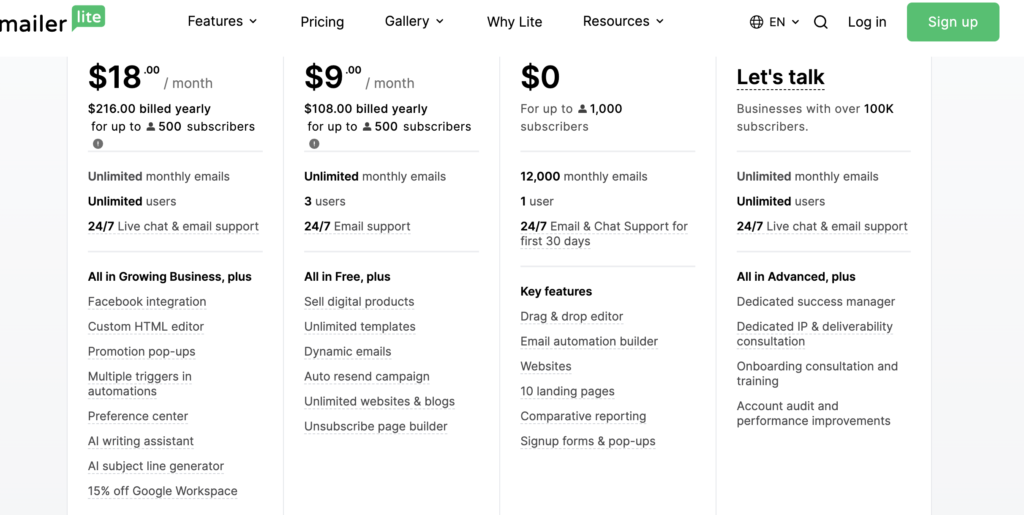Open the Gallery dropdown menu

pos(414,21)
